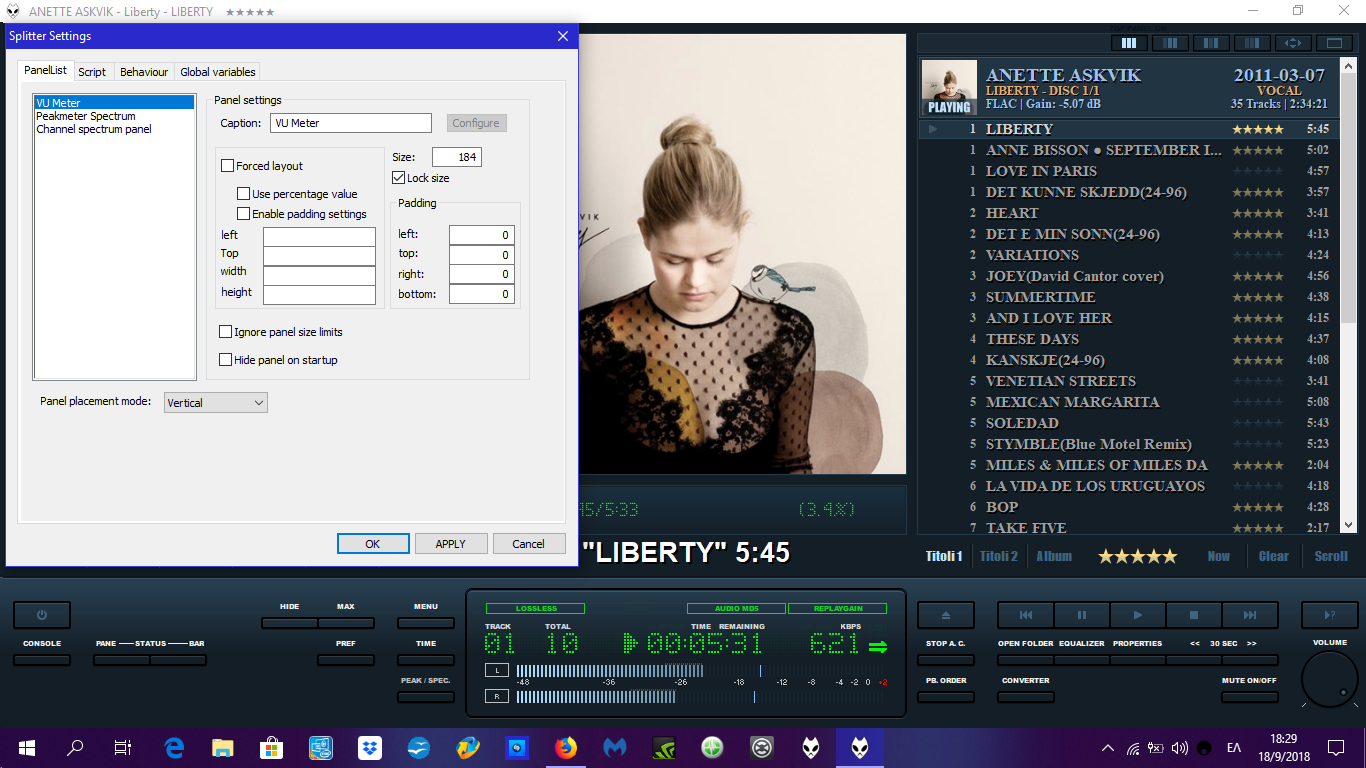
Task: Check Hide panel on startup
Action: [x=226, y=360]
